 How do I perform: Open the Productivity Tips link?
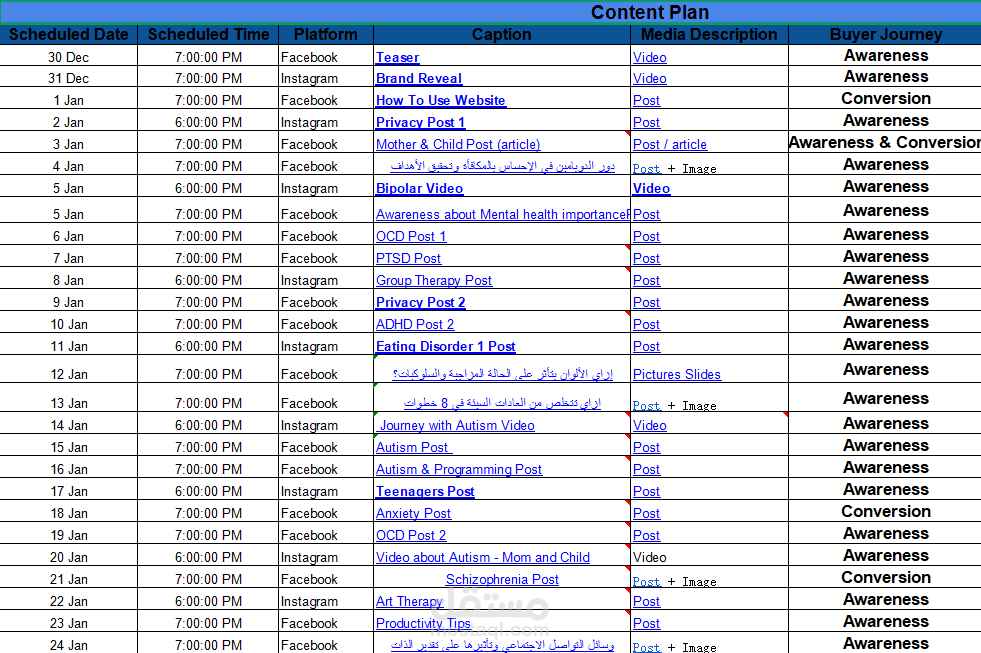tap(423, 624)
